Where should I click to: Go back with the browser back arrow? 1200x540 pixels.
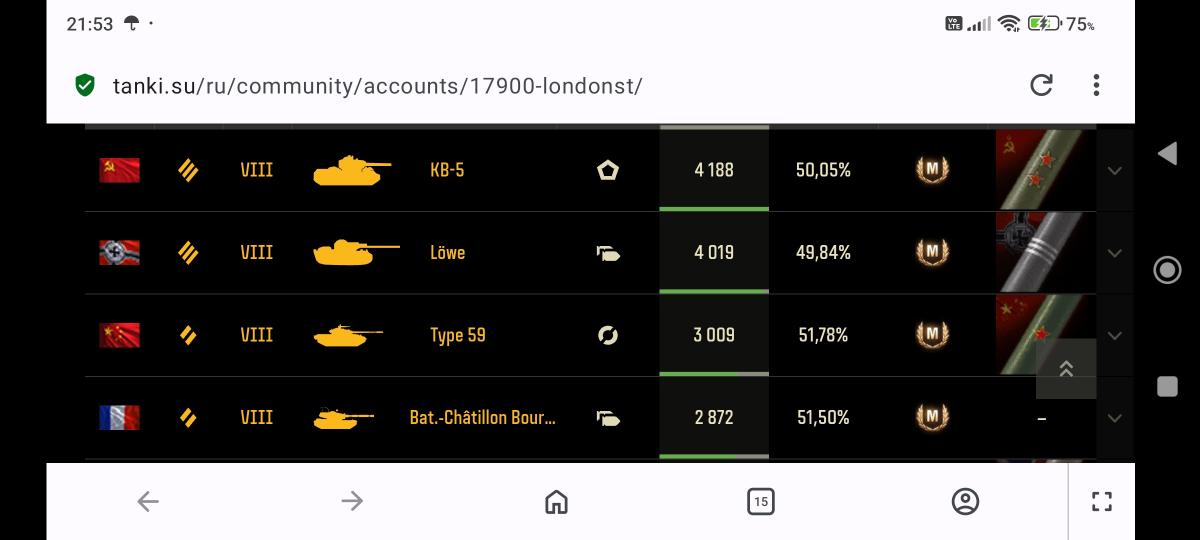[x=148, y=501]
